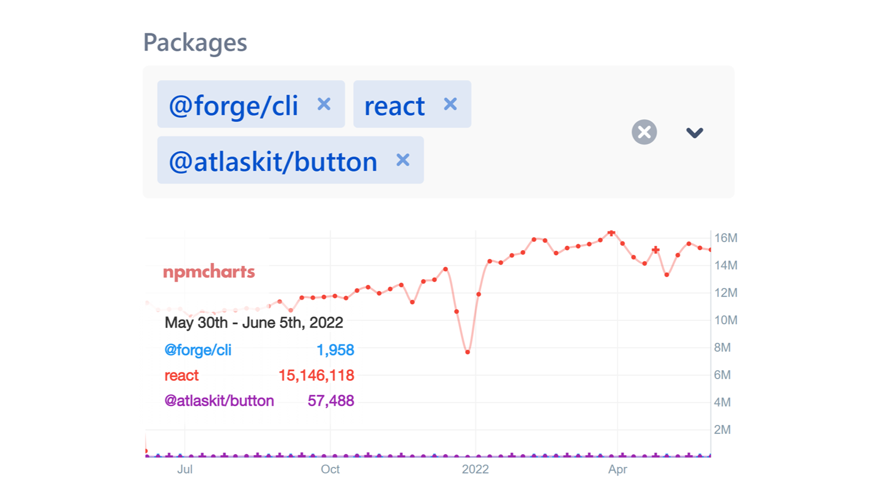Remove the @atlaskit/button package tag
The height and width of the screenshot is (496, 871).
[403, 160]
